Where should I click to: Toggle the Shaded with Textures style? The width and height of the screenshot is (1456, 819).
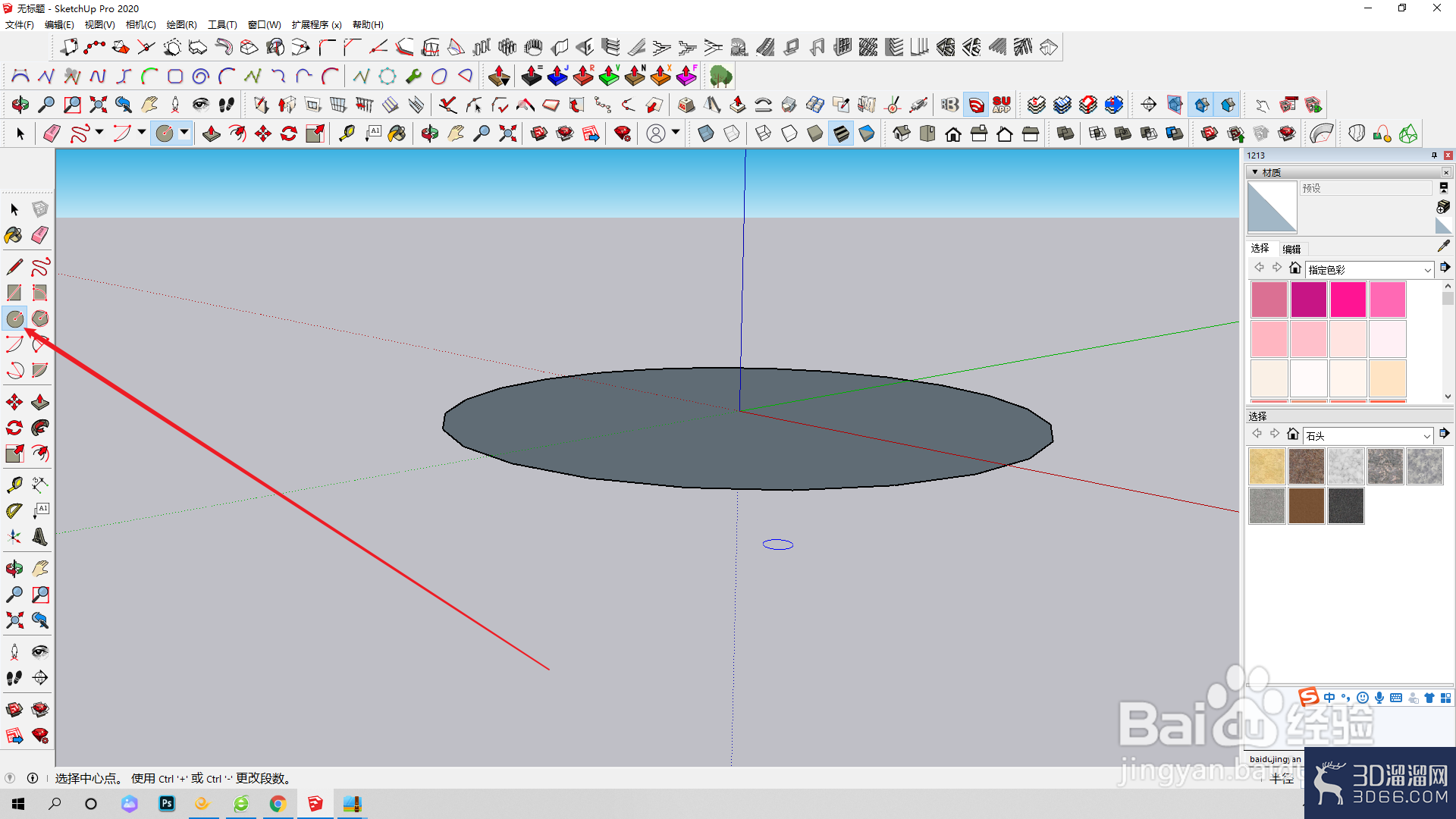841,133
